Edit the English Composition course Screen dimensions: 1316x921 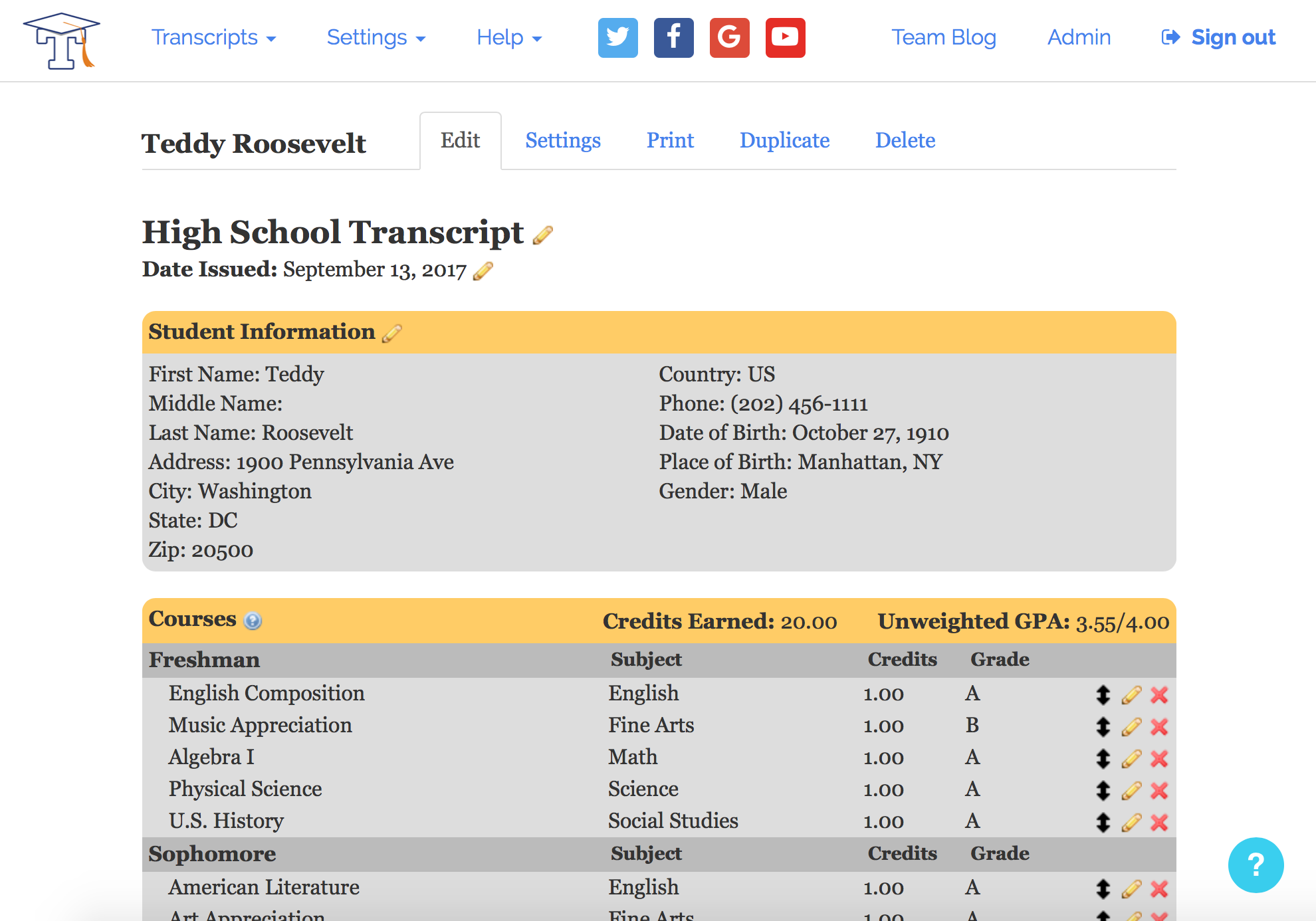pos(1131,695)
